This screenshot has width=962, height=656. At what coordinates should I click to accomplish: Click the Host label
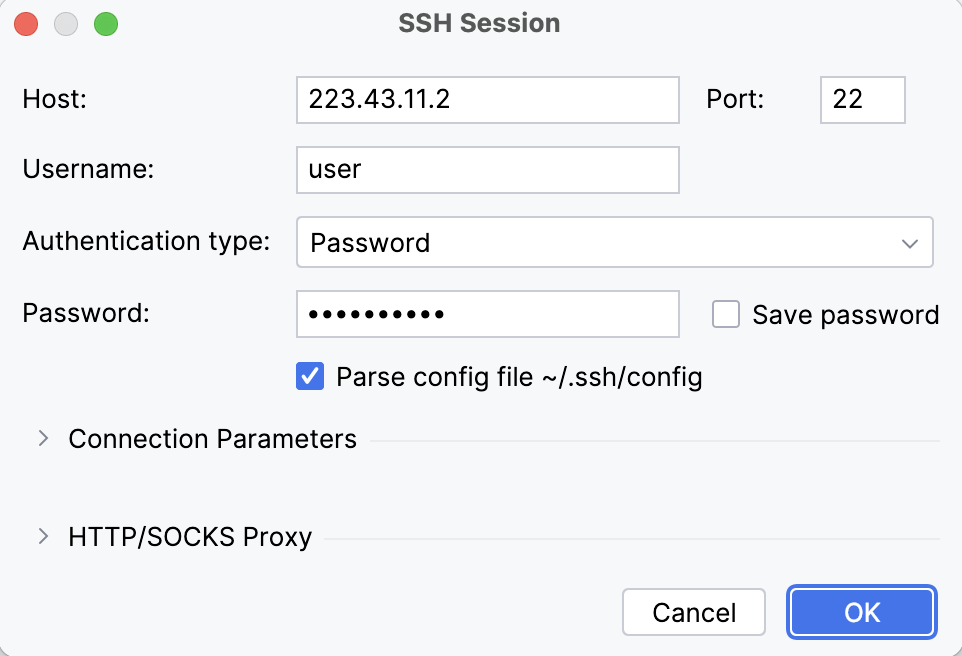53,100
